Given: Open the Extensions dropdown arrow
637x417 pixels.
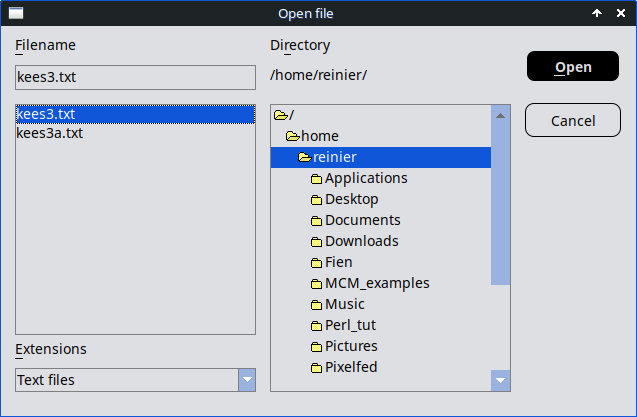Looking at the screenshot, I should pos(248,380).
